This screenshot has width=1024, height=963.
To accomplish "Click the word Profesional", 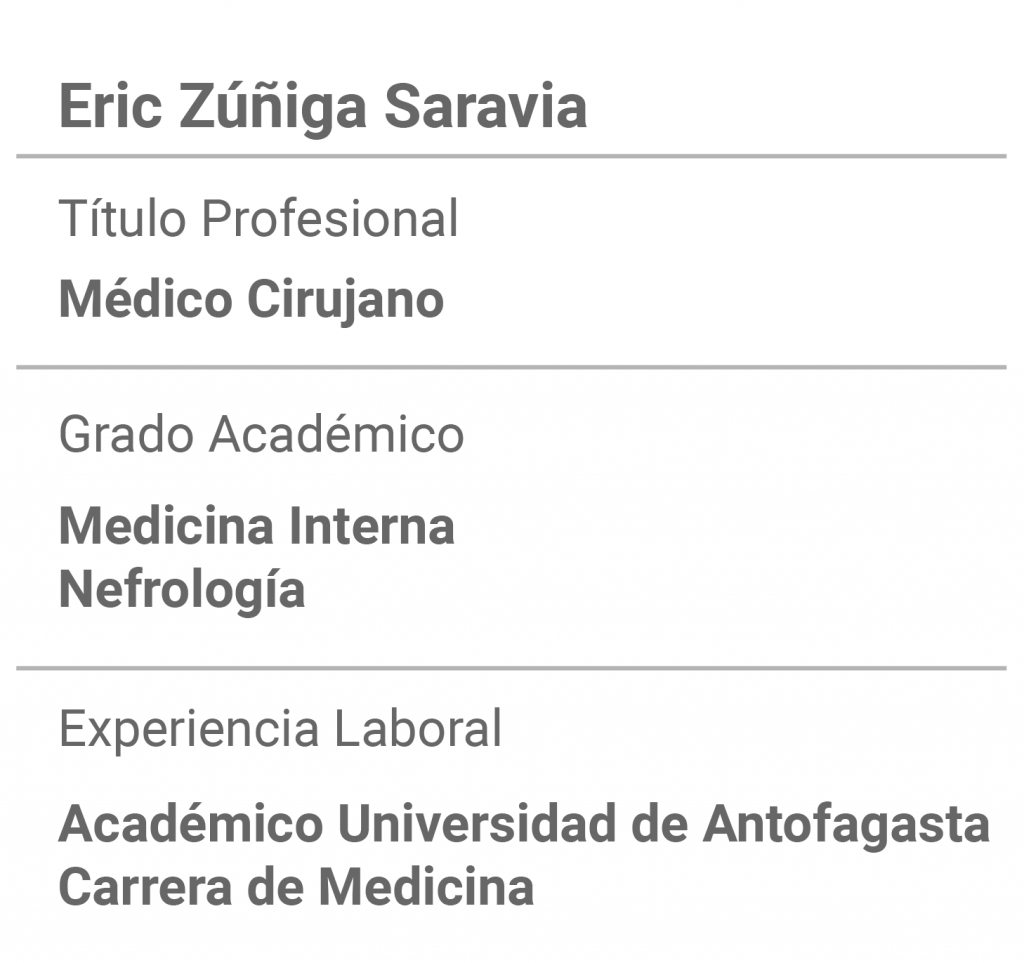I will (x=330, y=217).
